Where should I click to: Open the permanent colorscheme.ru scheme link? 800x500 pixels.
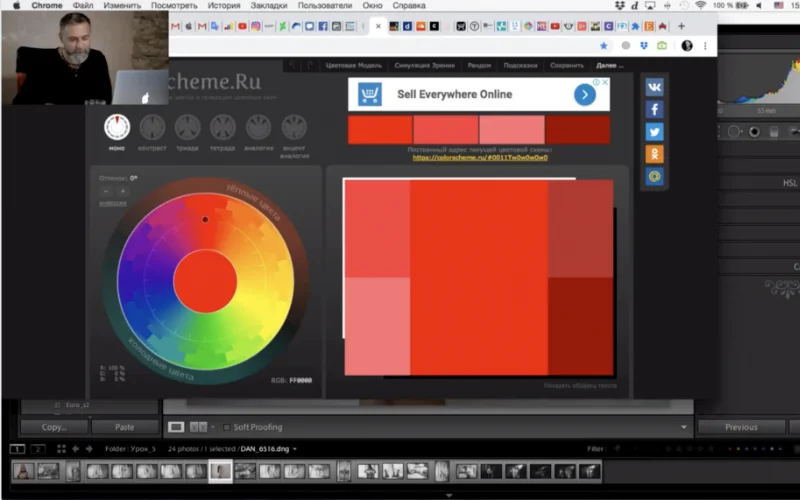(x=479, y=158)
